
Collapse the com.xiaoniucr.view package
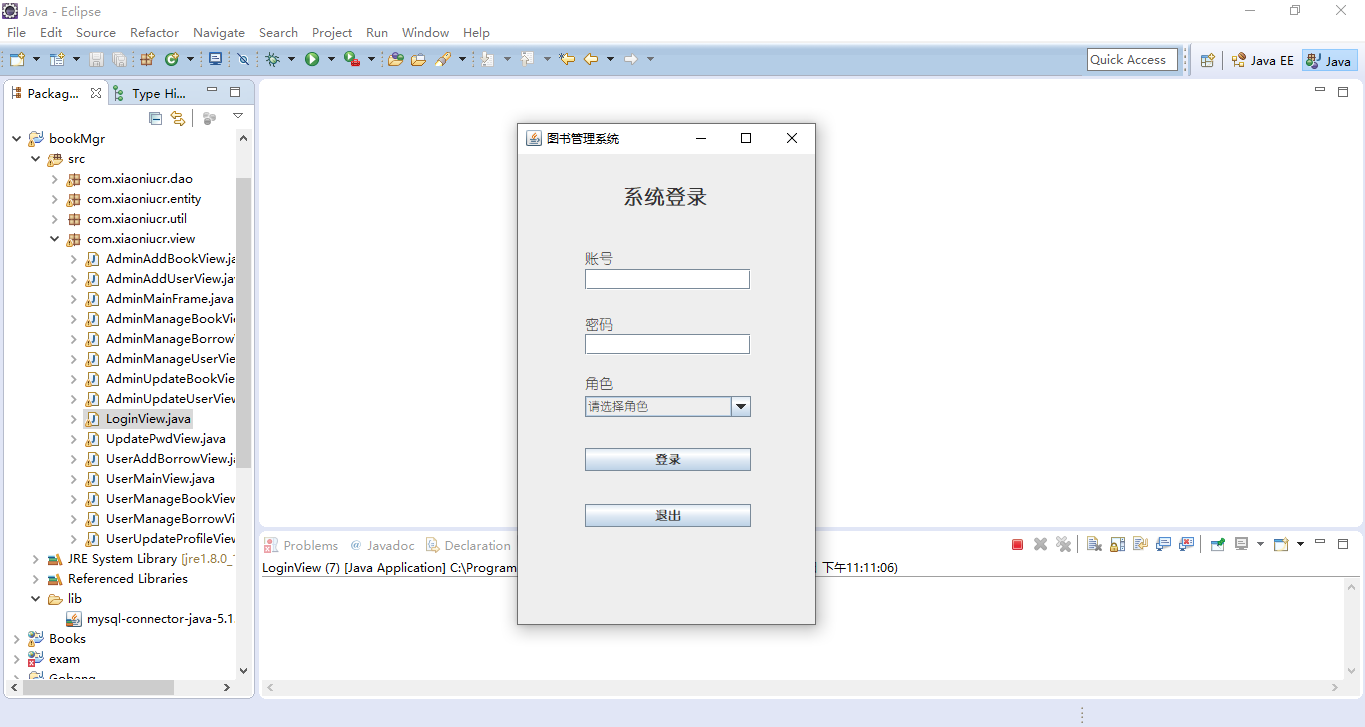click(54, 239)
